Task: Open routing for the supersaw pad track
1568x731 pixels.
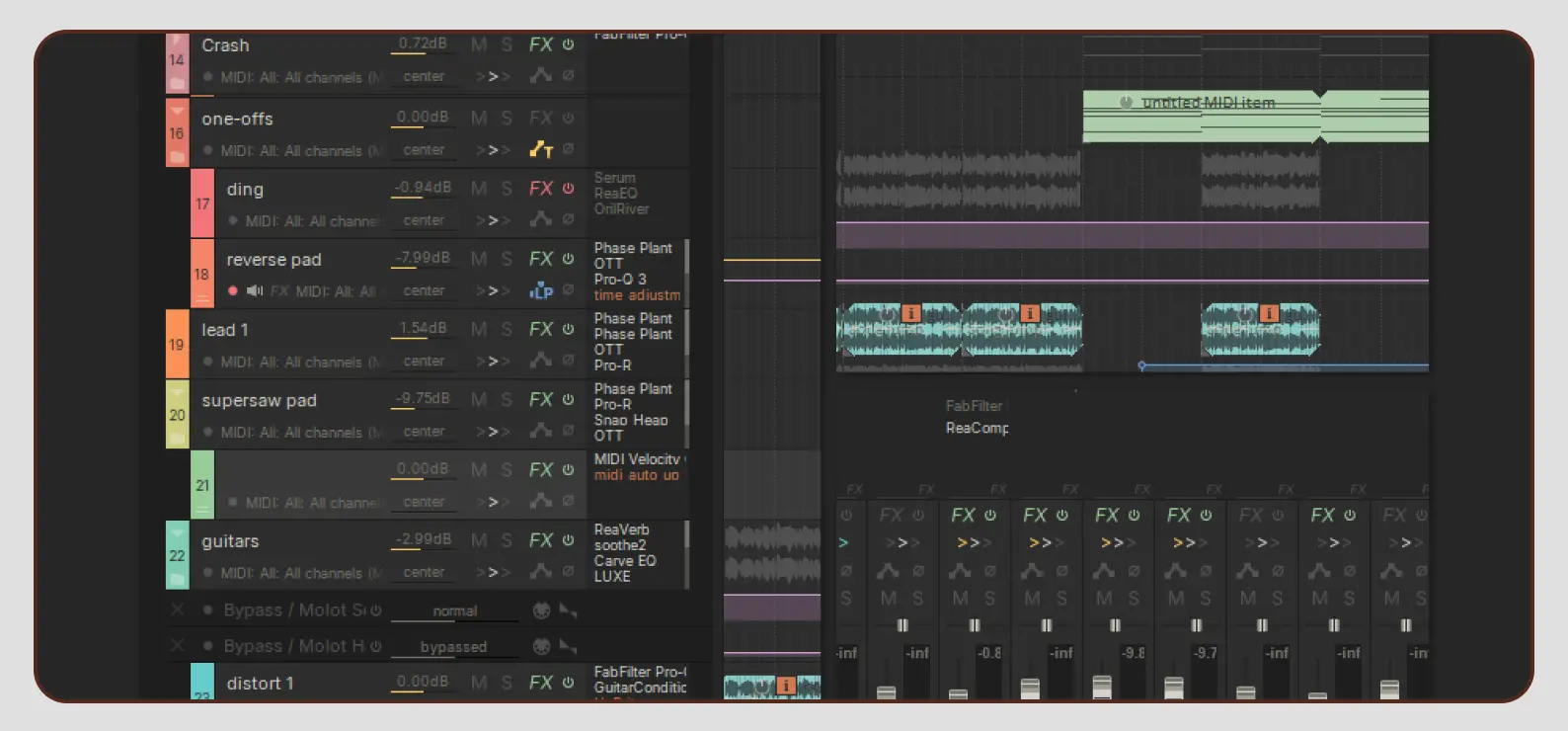Action: pyautogui.click(x=493, y=432)
